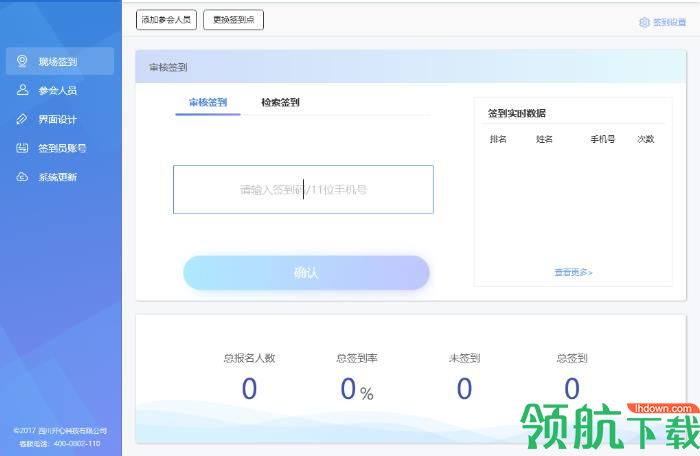This screenshot has width=700, height=456.
Task: Click the 未签到 statistic
Action: pos(464,377)
